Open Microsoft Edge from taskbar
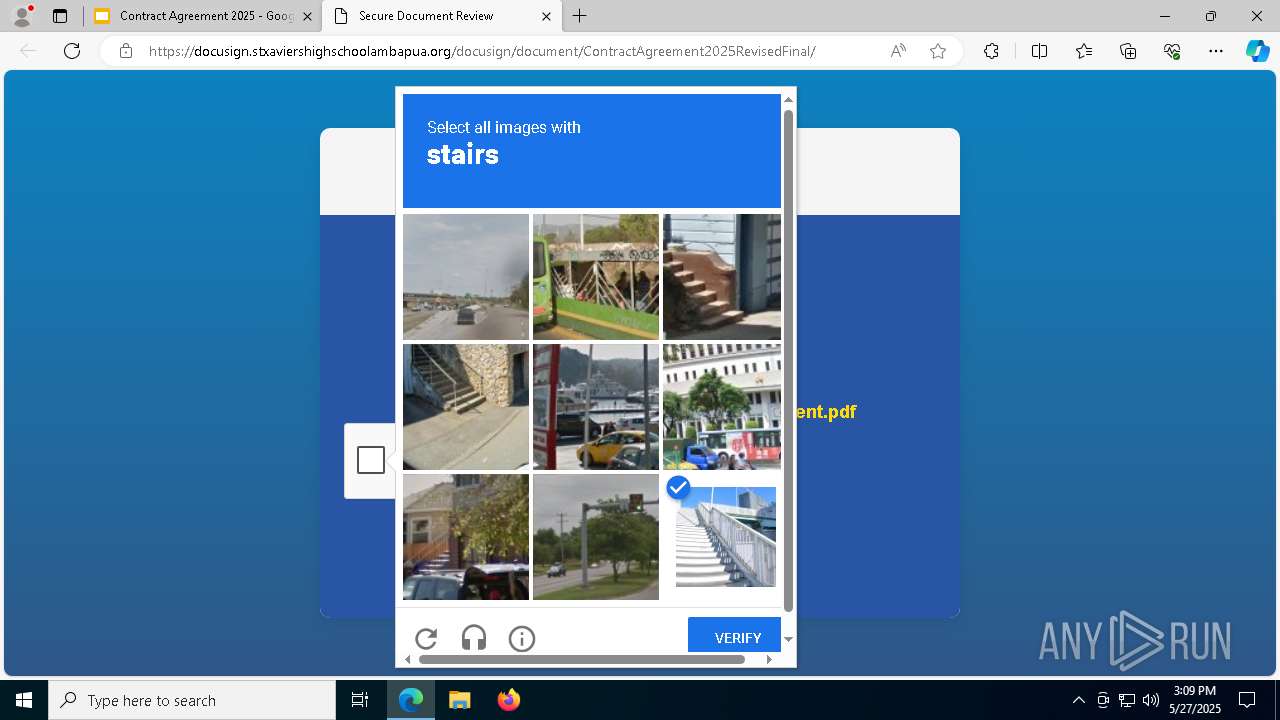This screenshot has height=720, width=1280. pos(411,700)
